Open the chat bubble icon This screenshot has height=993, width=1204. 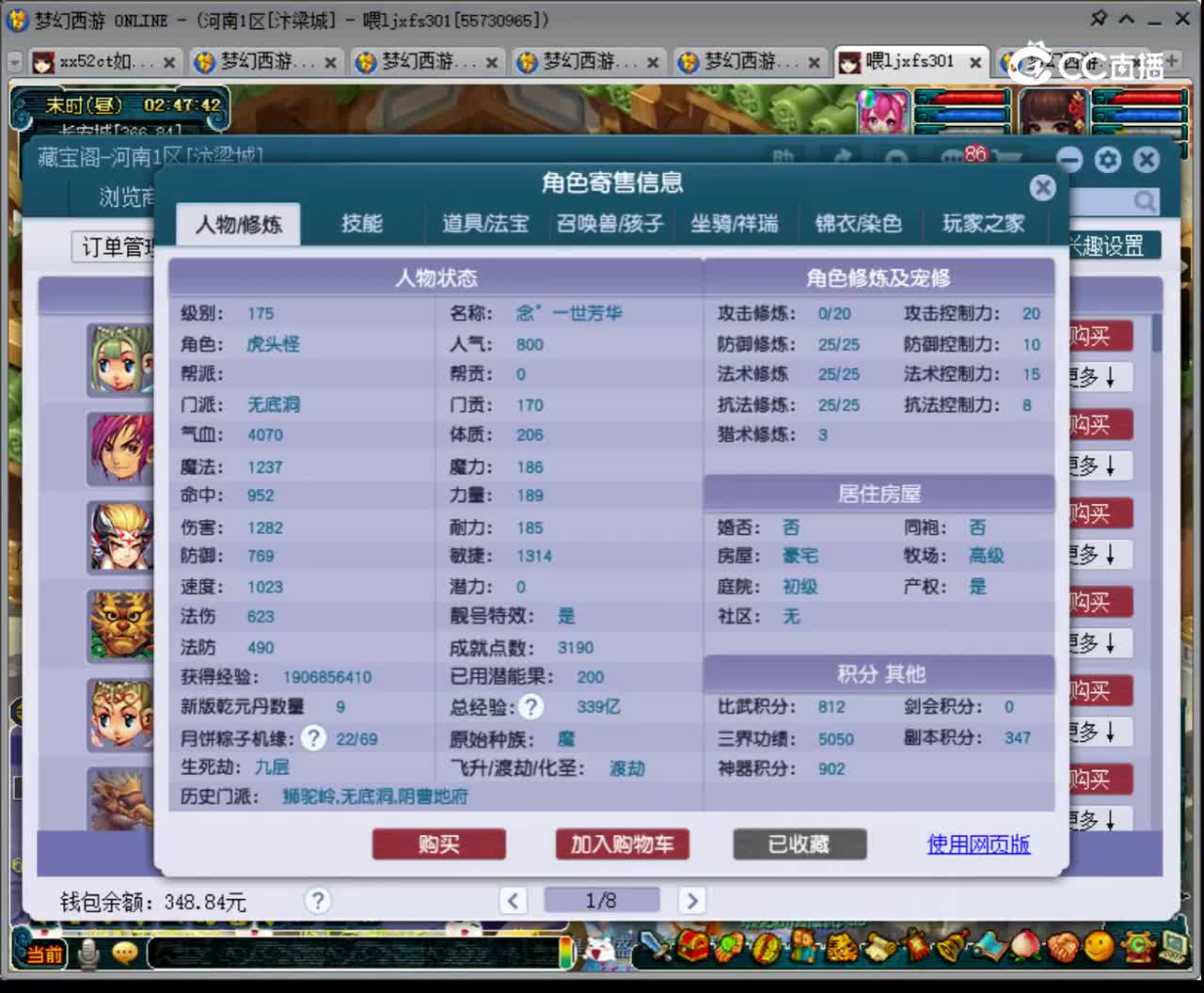[125, 954]
